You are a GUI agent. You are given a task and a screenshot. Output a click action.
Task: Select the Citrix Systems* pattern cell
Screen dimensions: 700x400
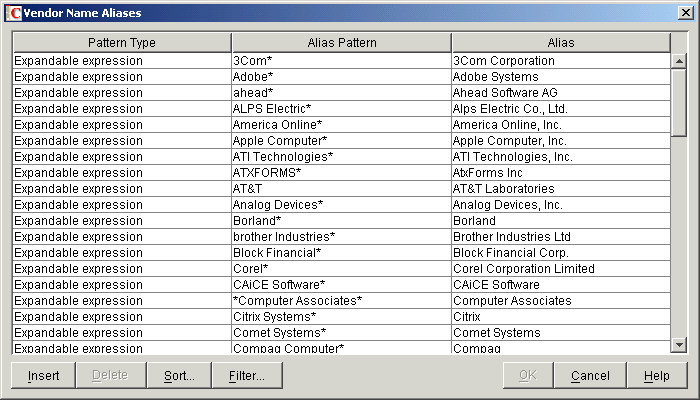341,317
